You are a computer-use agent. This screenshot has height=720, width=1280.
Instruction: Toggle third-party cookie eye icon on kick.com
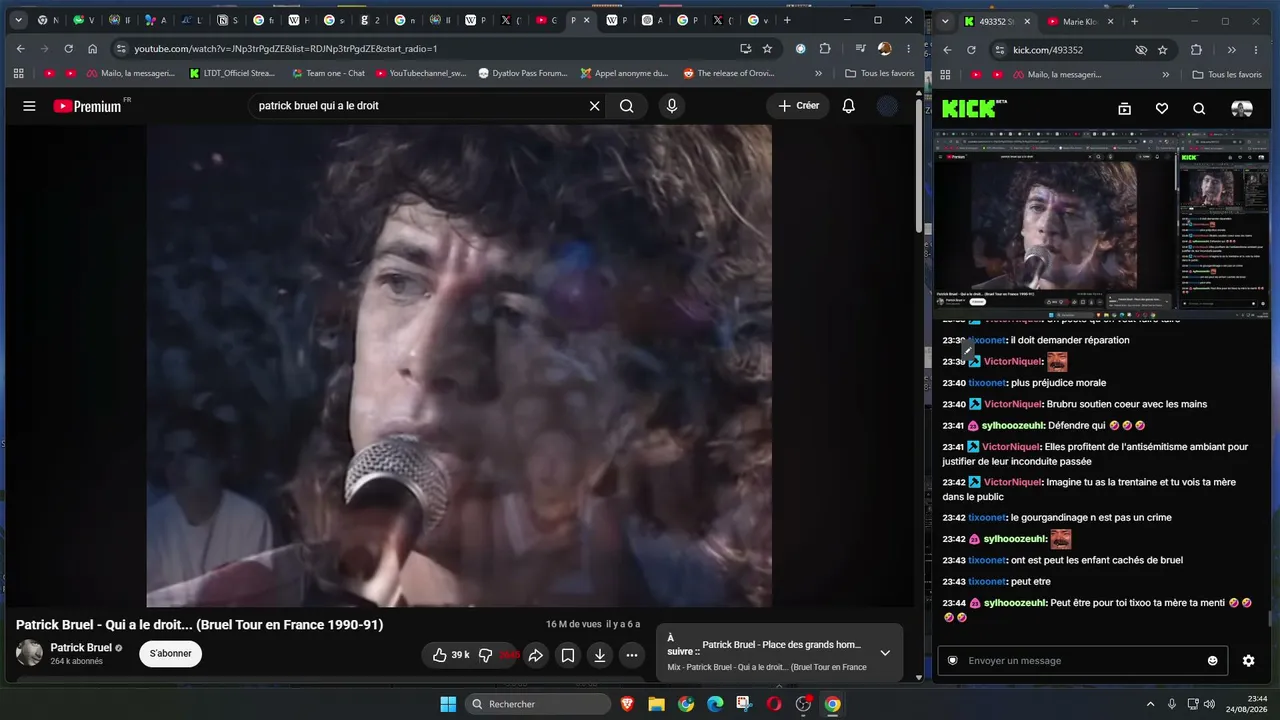point(1141,50)
